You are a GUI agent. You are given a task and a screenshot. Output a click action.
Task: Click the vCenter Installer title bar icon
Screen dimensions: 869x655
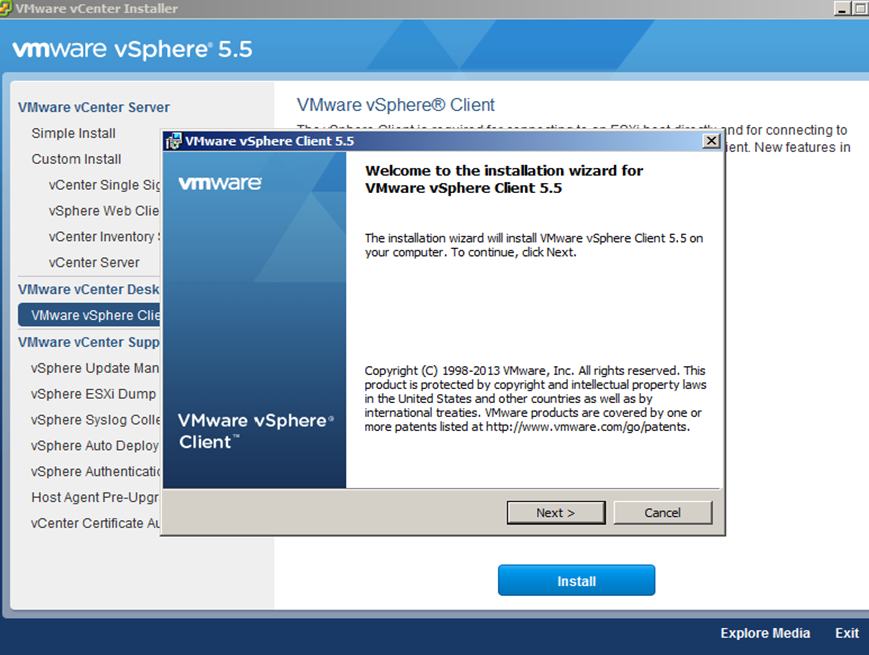coord(6,8)
